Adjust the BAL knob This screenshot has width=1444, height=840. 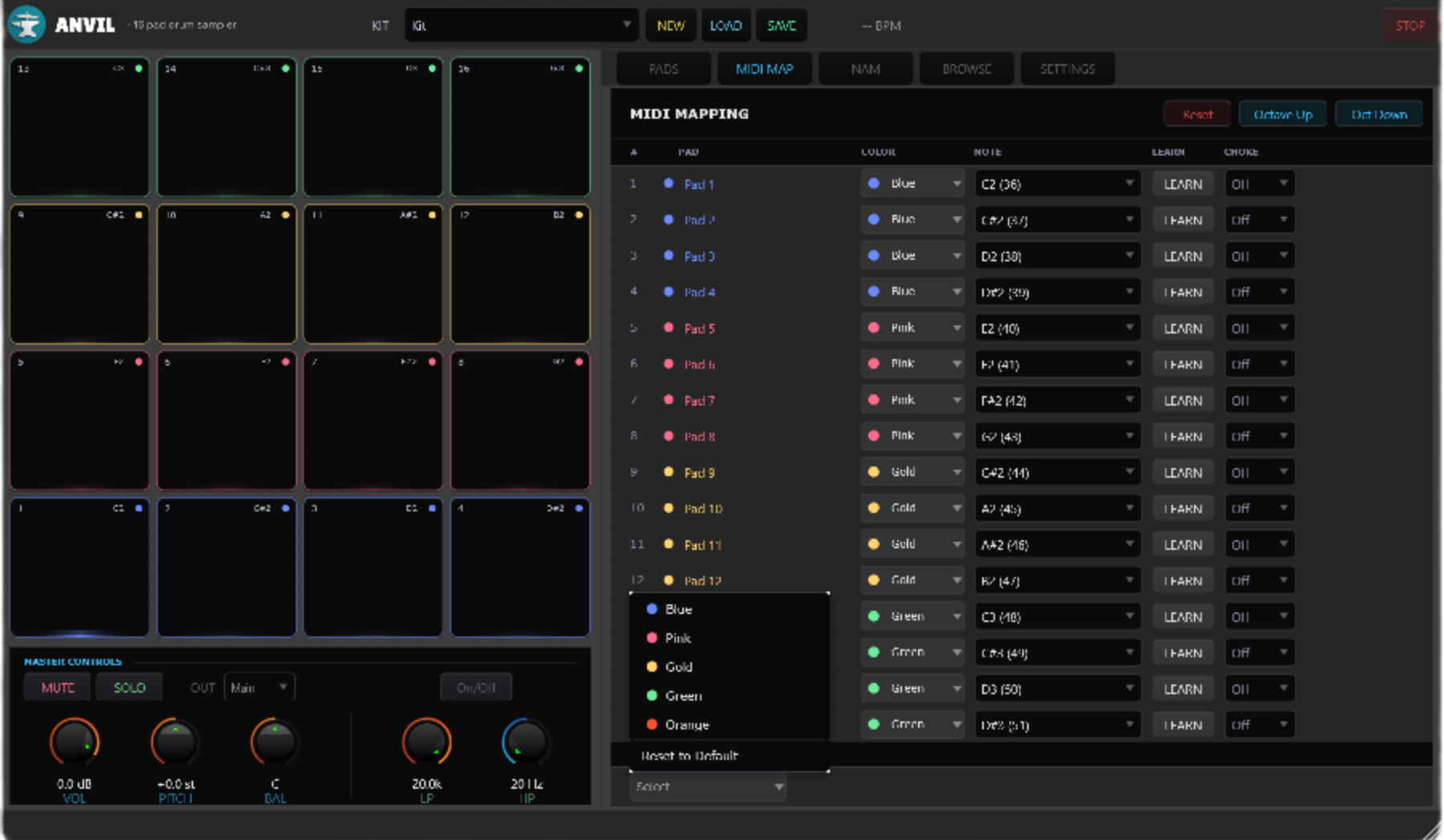click(275, 742)
